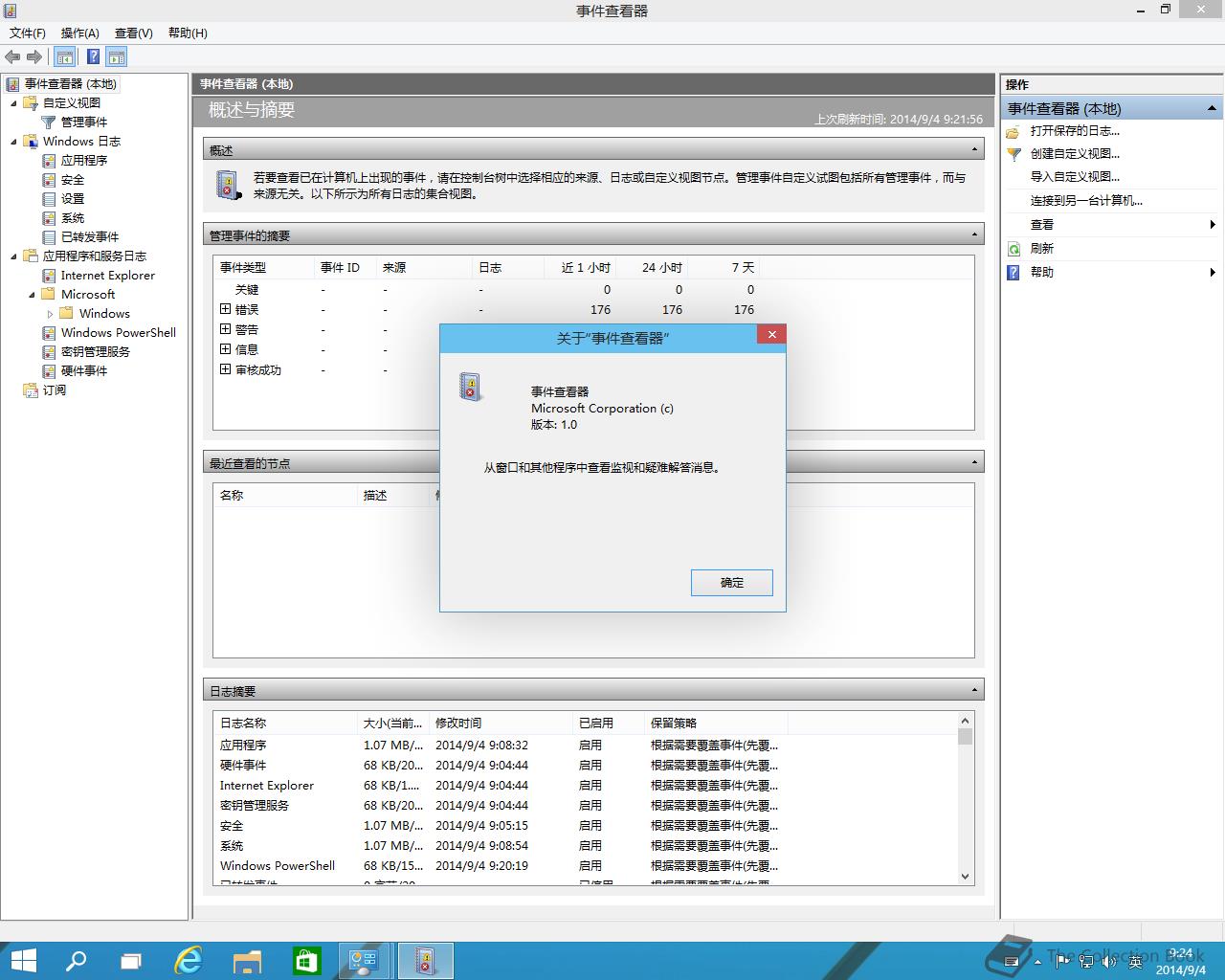Expand the Windows subfolder under Microsoft

pyautogui.click(x=50, y=313)
